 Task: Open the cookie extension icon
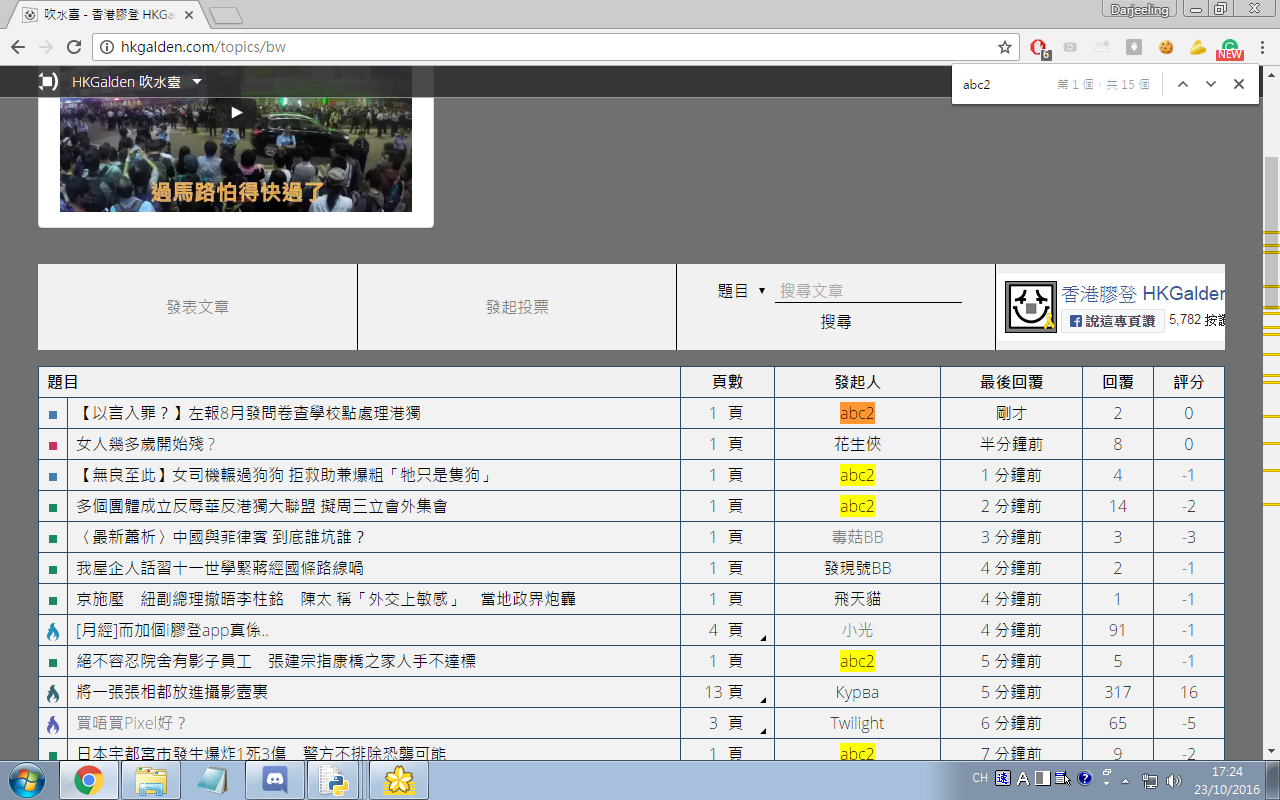(1165, 47)
